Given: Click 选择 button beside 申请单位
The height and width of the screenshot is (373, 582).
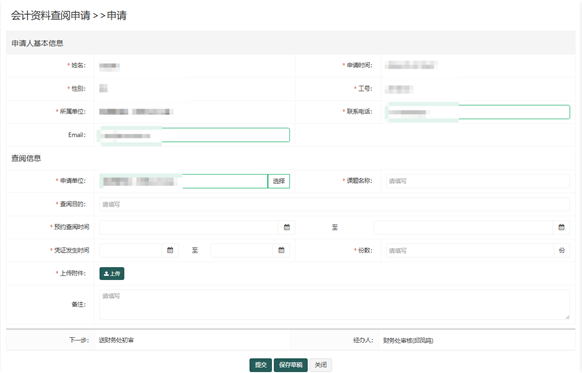Looking at the screenshot, I should click(x=279, y=181).
